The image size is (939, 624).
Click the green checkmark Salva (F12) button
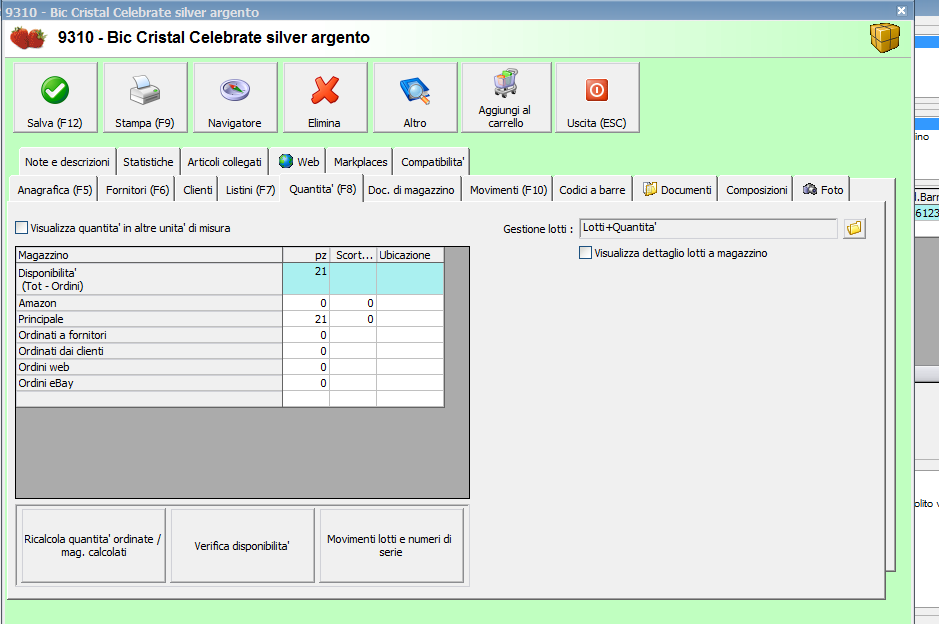55,98
